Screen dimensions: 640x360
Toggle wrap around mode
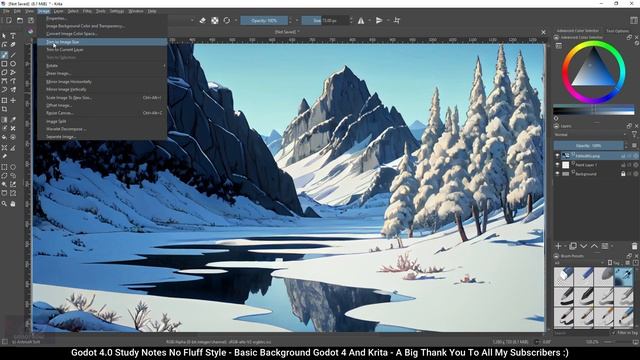click(397, 20)
